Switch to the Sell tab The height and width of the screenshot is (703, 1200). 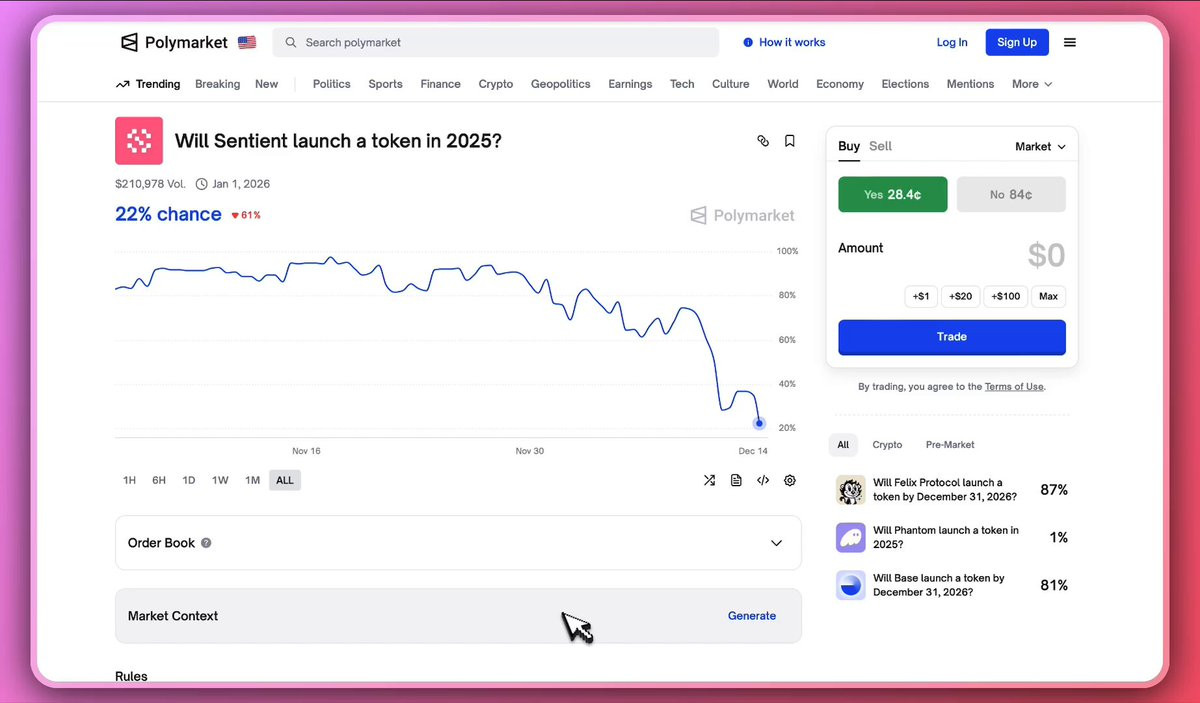tap(880, 146)
